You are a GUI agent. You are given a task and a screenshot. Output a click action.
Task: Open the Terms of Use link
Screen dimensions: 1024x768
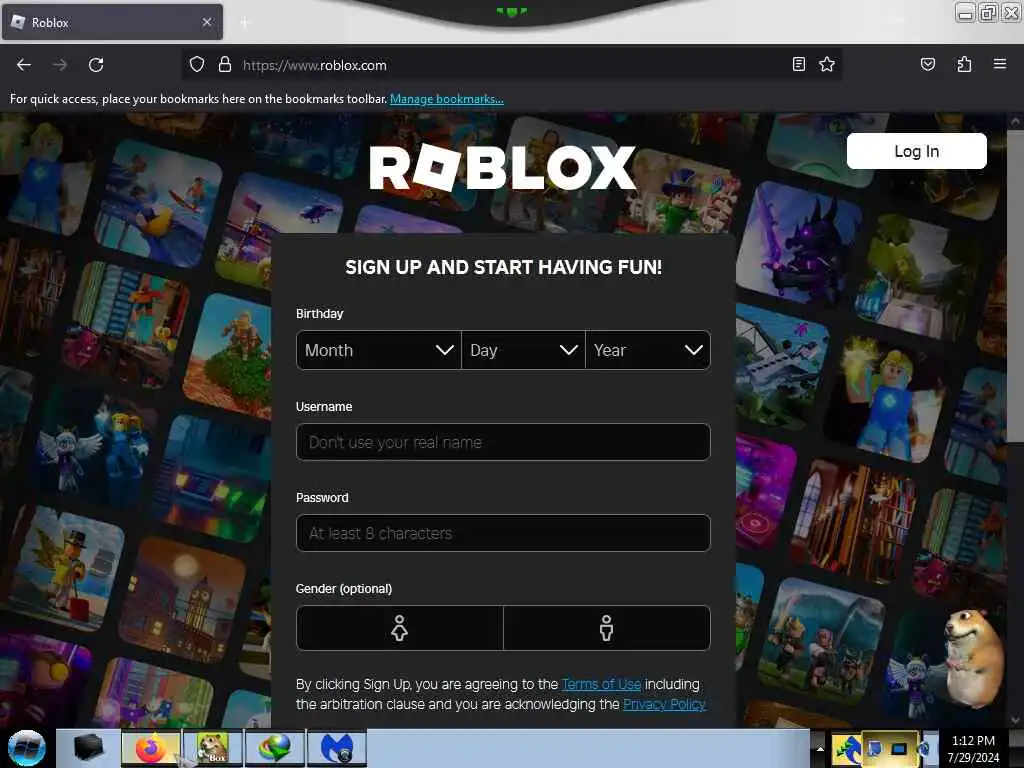[x=601, y=684]
